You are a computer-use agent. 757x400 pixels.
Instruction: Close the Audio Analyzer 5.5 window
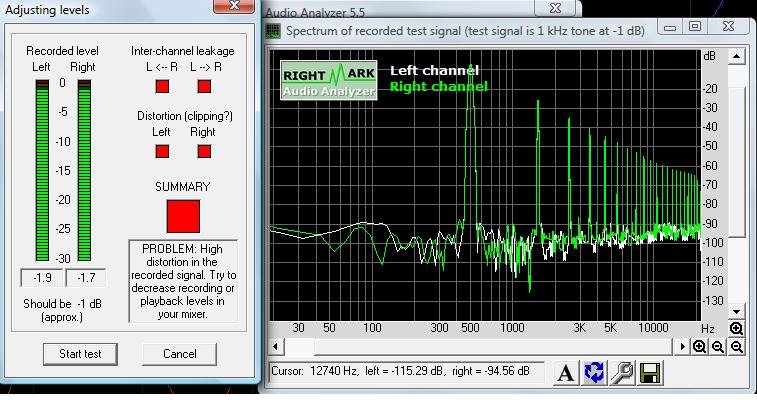[x=555, y=8]
